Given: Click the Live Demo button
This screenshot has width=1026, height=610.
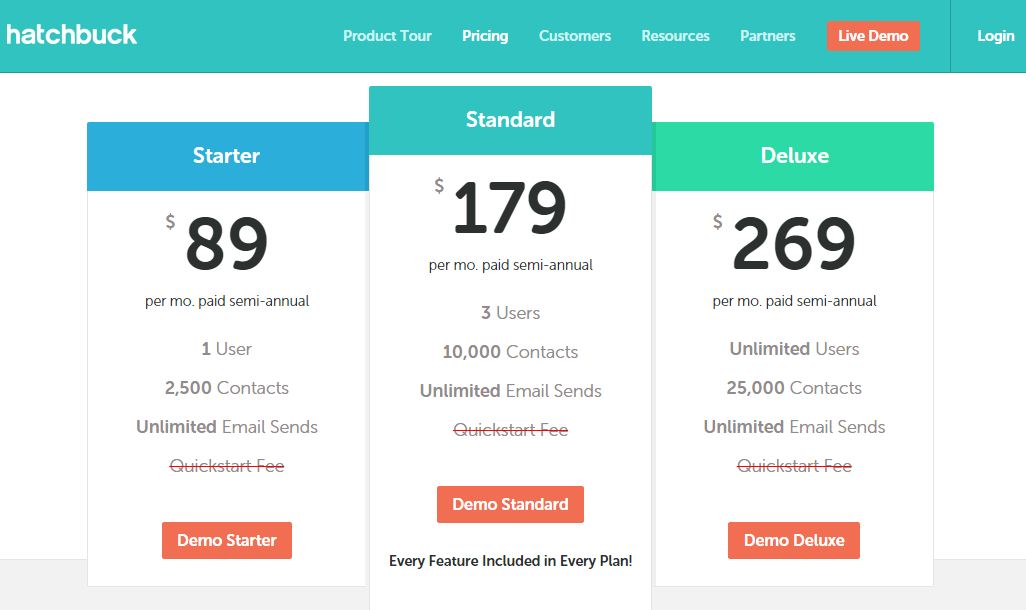Looking at the screenshot, I should [873, 36].
